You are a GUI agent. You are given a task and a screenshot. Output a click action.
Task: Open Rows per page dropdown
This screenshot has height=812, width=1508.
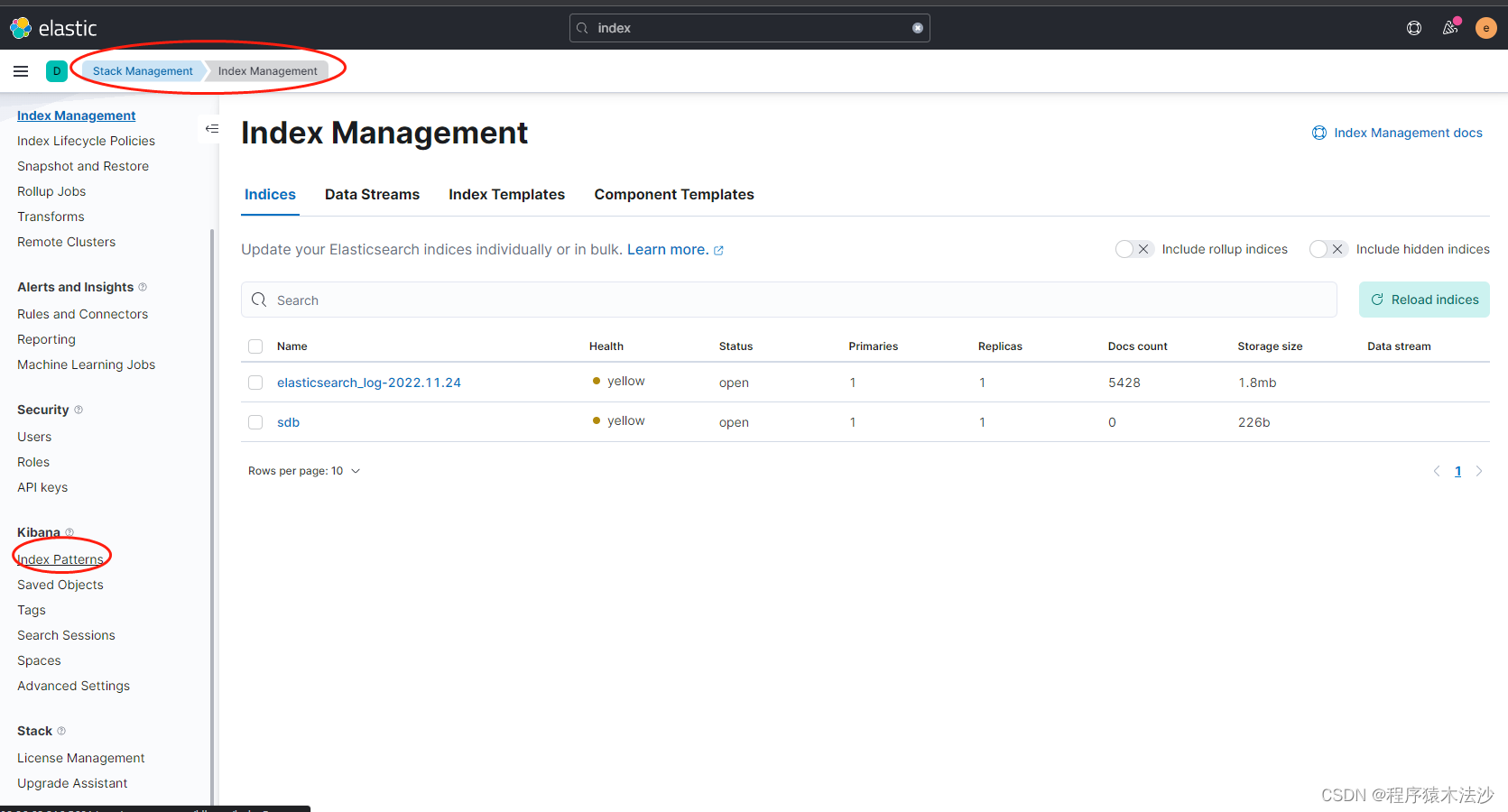304,471
